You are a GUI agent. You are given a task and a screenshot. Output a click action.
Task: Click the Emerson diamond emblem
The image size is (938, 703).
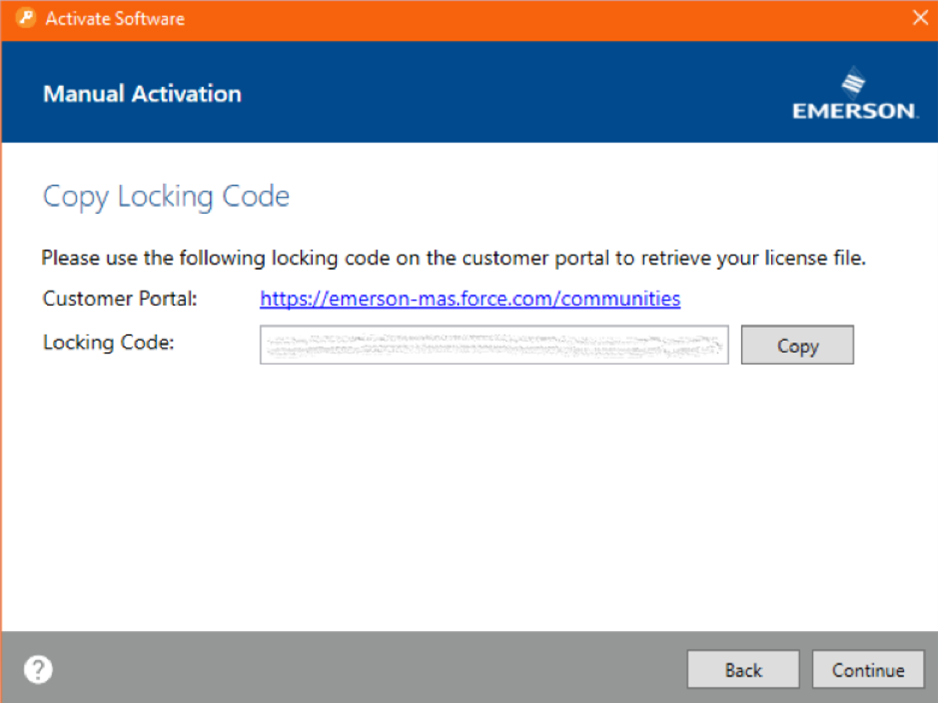[x=854, y=83]
